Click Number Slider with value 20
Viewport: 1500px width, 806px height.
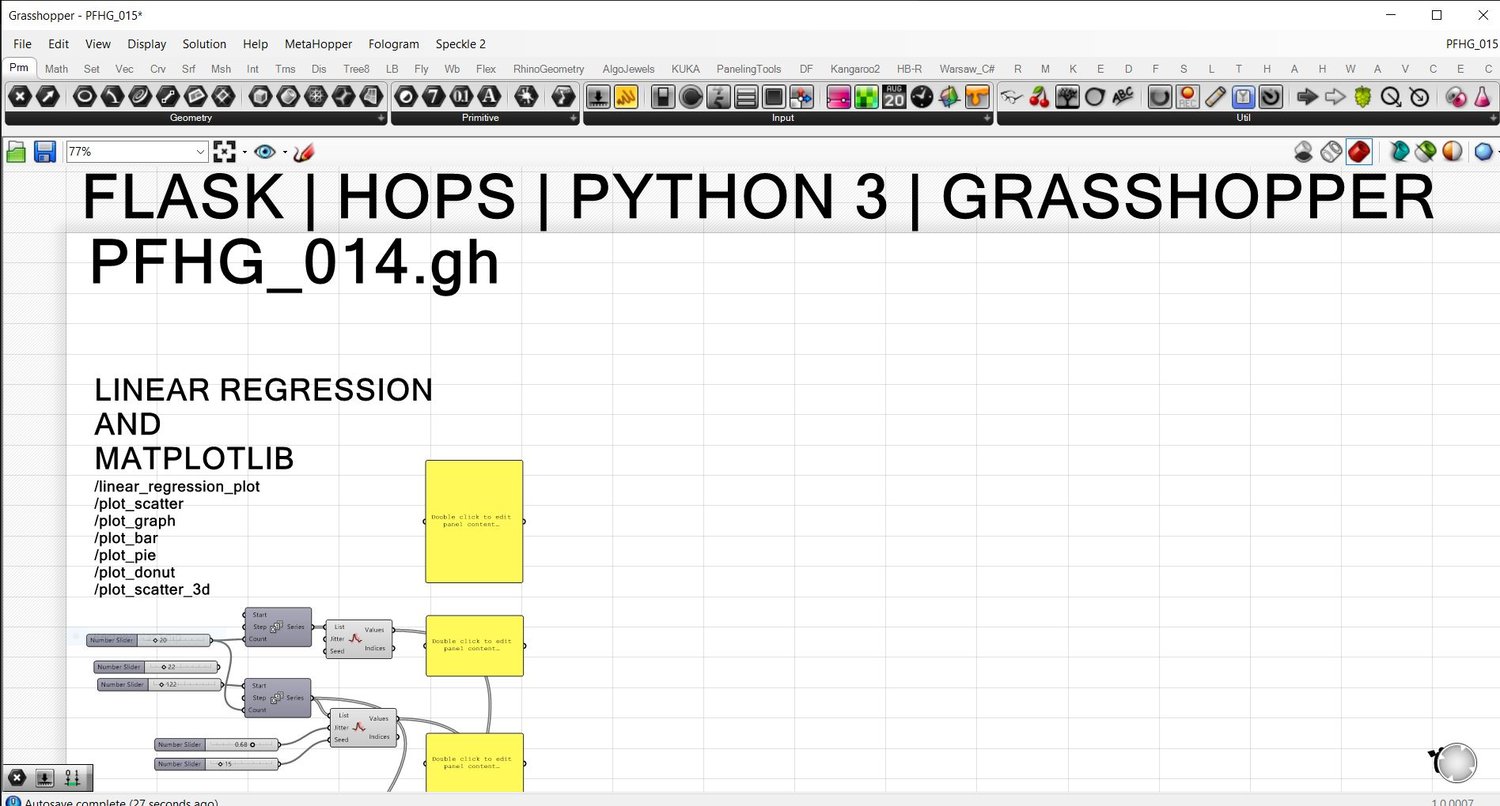coord(149,640)
